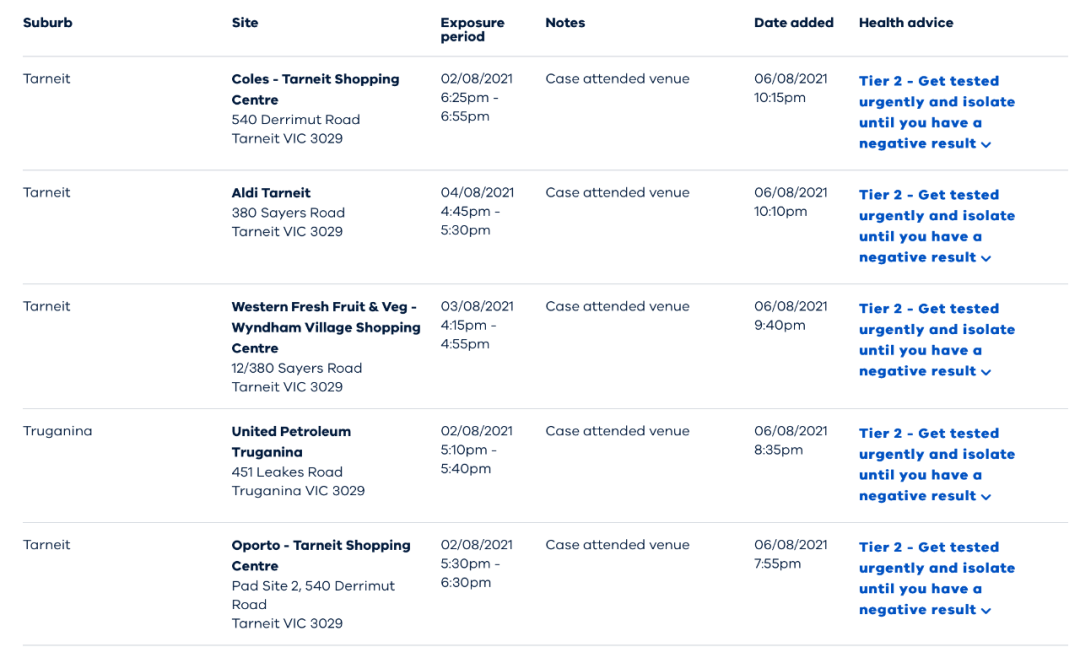Click the Notes column header
The width and height of the screenshot is (1080, 647).
click(x=565, y=23)
